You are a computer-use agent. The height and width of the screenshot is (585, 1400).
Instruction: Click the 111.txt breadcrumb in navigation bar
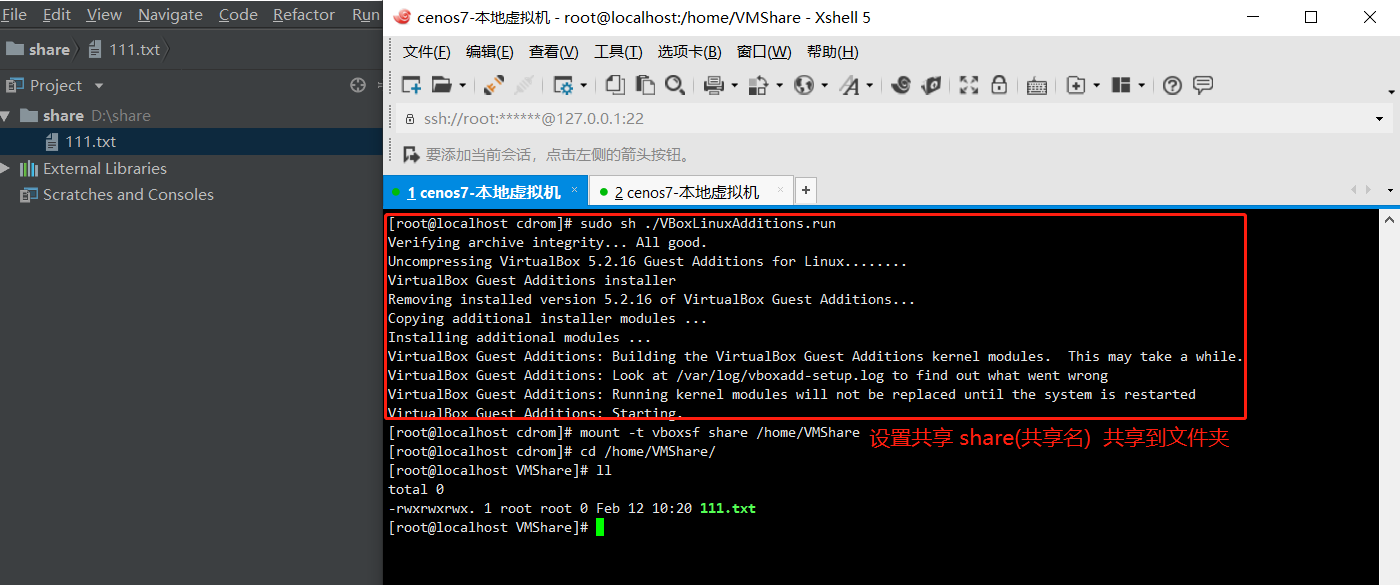coord(124,49)
